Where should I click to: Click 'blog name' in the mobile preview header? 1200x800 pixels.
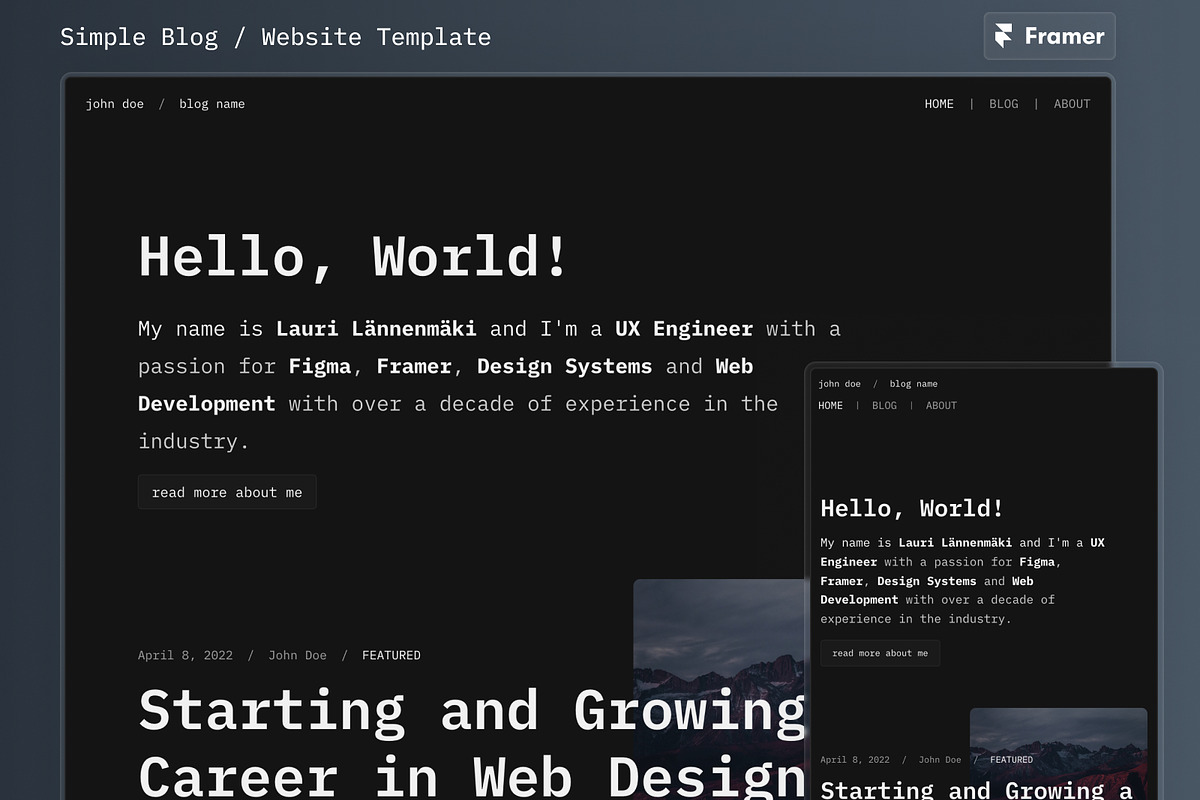(x=913, y=384)
